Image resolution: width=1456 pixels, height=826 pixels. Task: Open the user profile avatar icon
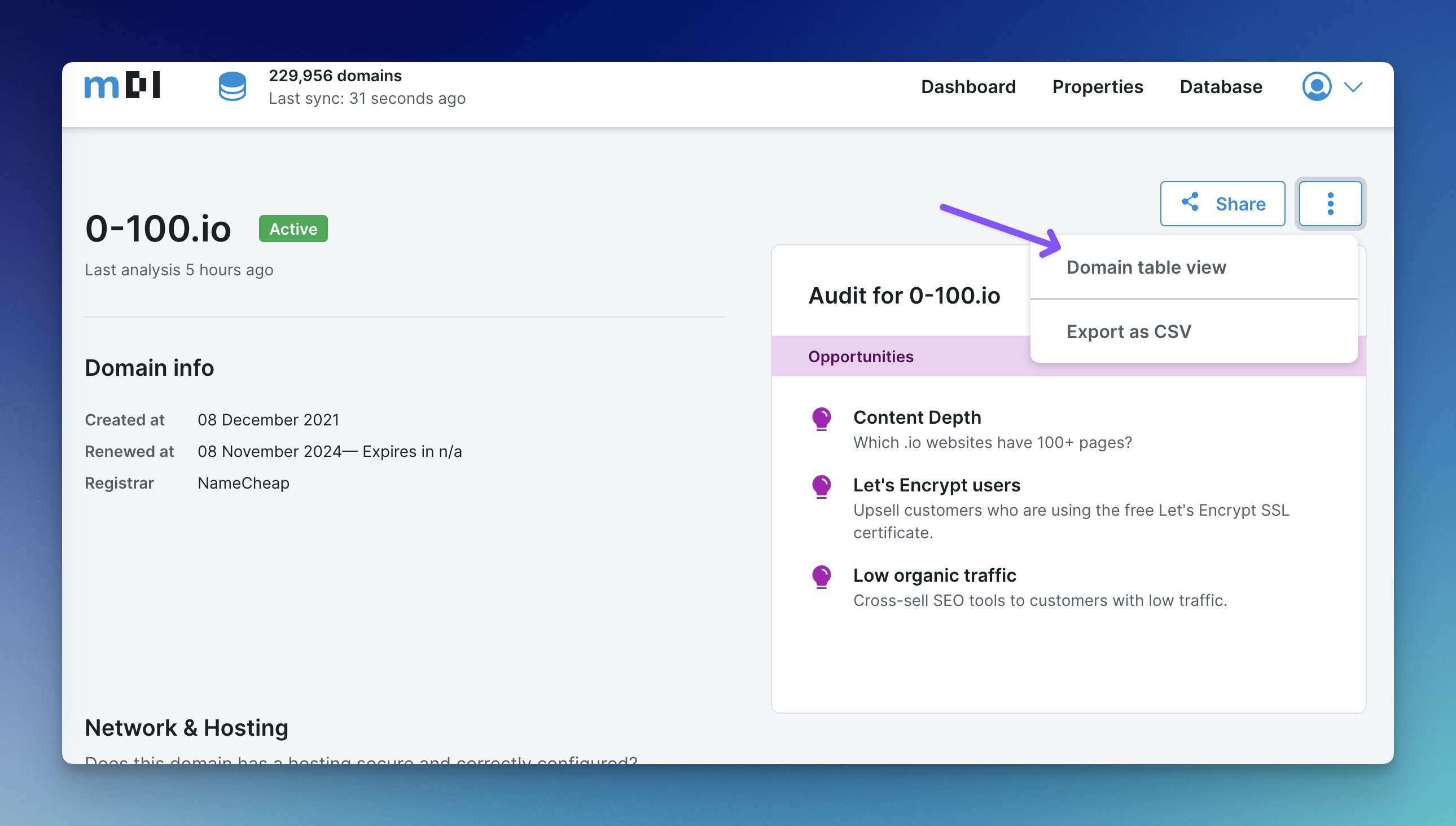click(1317, 86)
